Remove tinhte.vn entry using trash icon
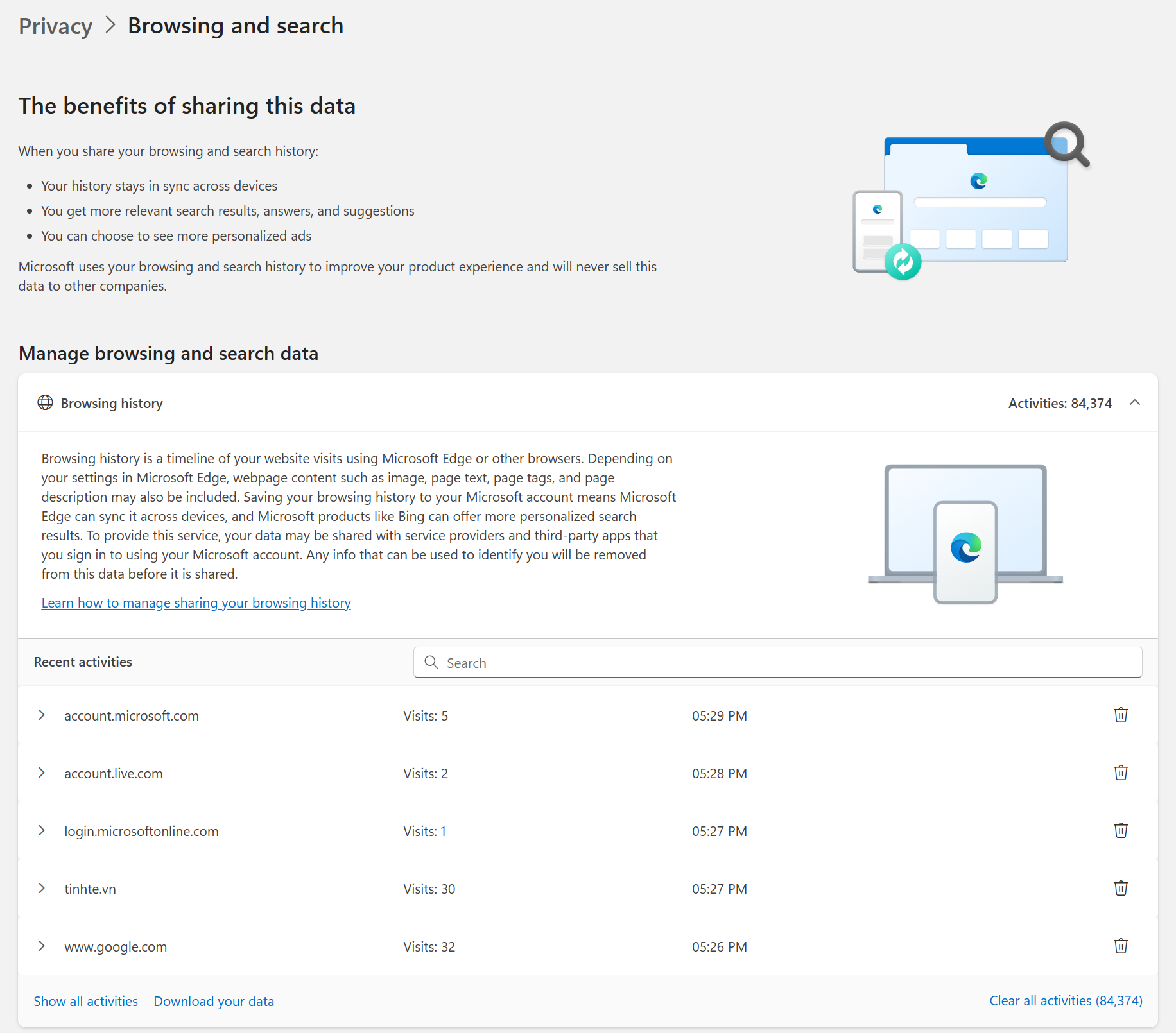Screen dimensions: 1176x1033 pyautogui.click(x=1121, y=888)
